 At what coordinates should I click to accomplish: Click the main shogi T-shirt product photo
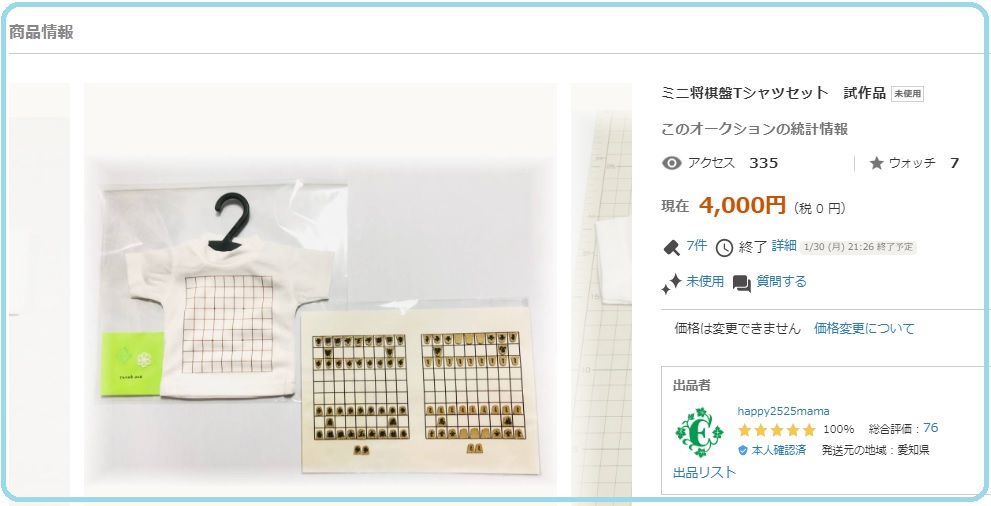[x=320, y=288]
